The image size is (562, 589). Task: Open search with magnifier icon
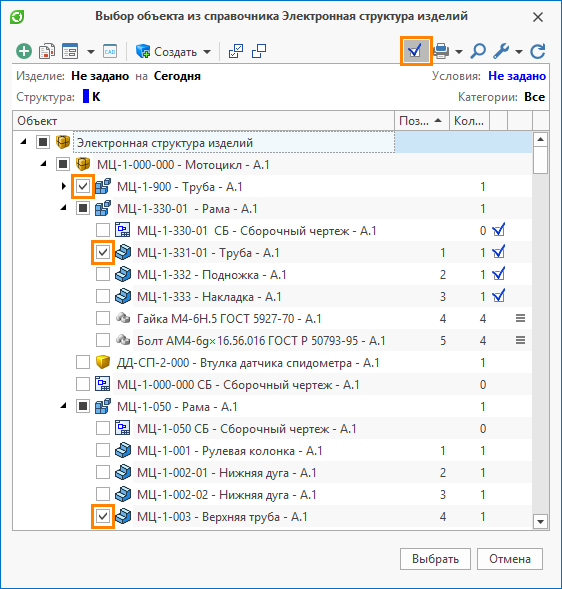point(478,51)
